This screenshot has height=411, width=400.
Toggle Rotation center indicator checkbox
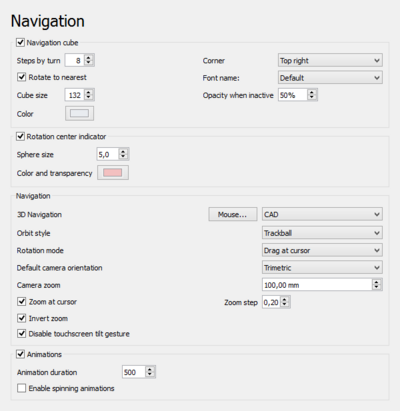[21, 136]
